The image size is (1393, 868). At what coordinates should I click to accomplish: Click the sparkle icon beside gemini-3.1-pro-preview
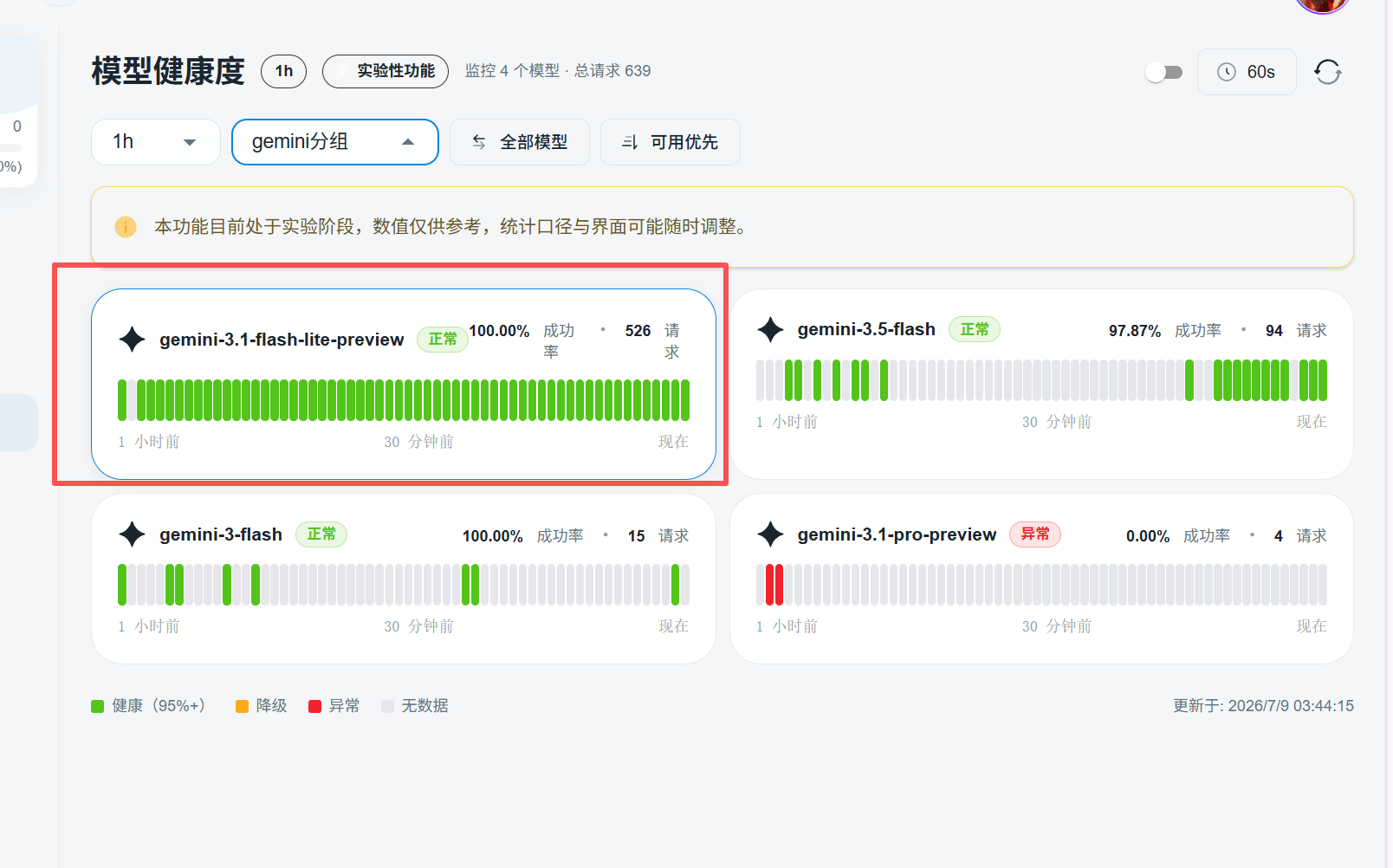point(770,534)
